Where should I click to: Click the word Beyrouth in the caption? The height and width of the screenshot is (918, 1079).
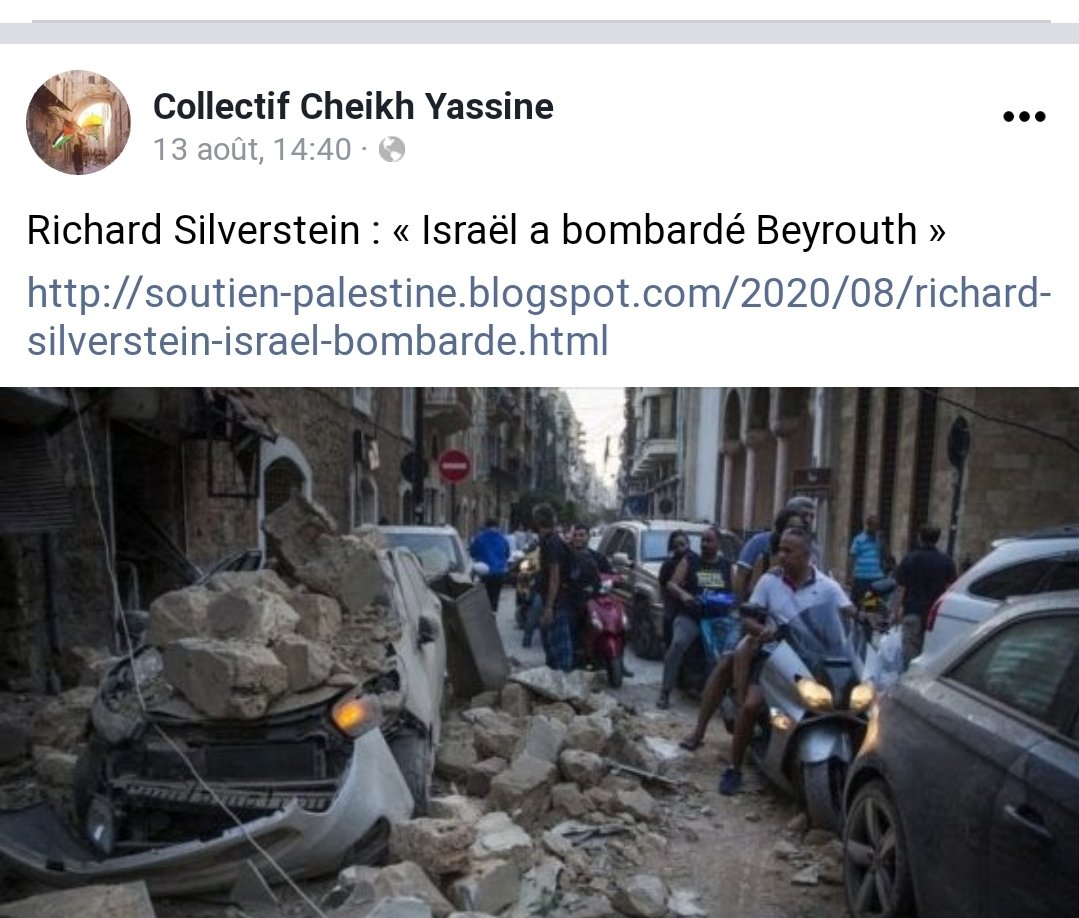tap(836, 230)
